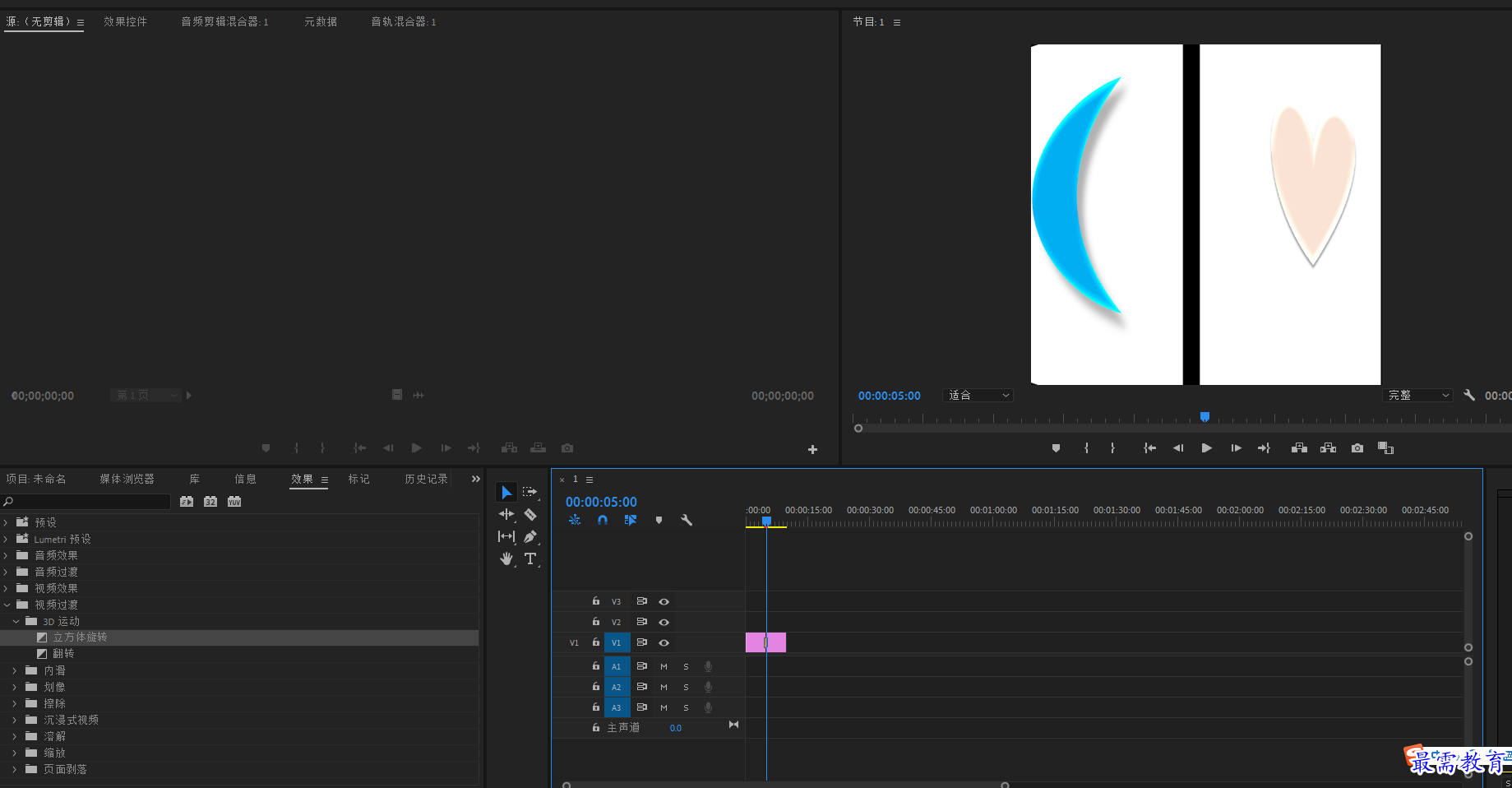Image resolution: width=1512 pixels, height=788 pixels.
Task: Mark Out point in Program monitor
Action: coord(1112,448)
